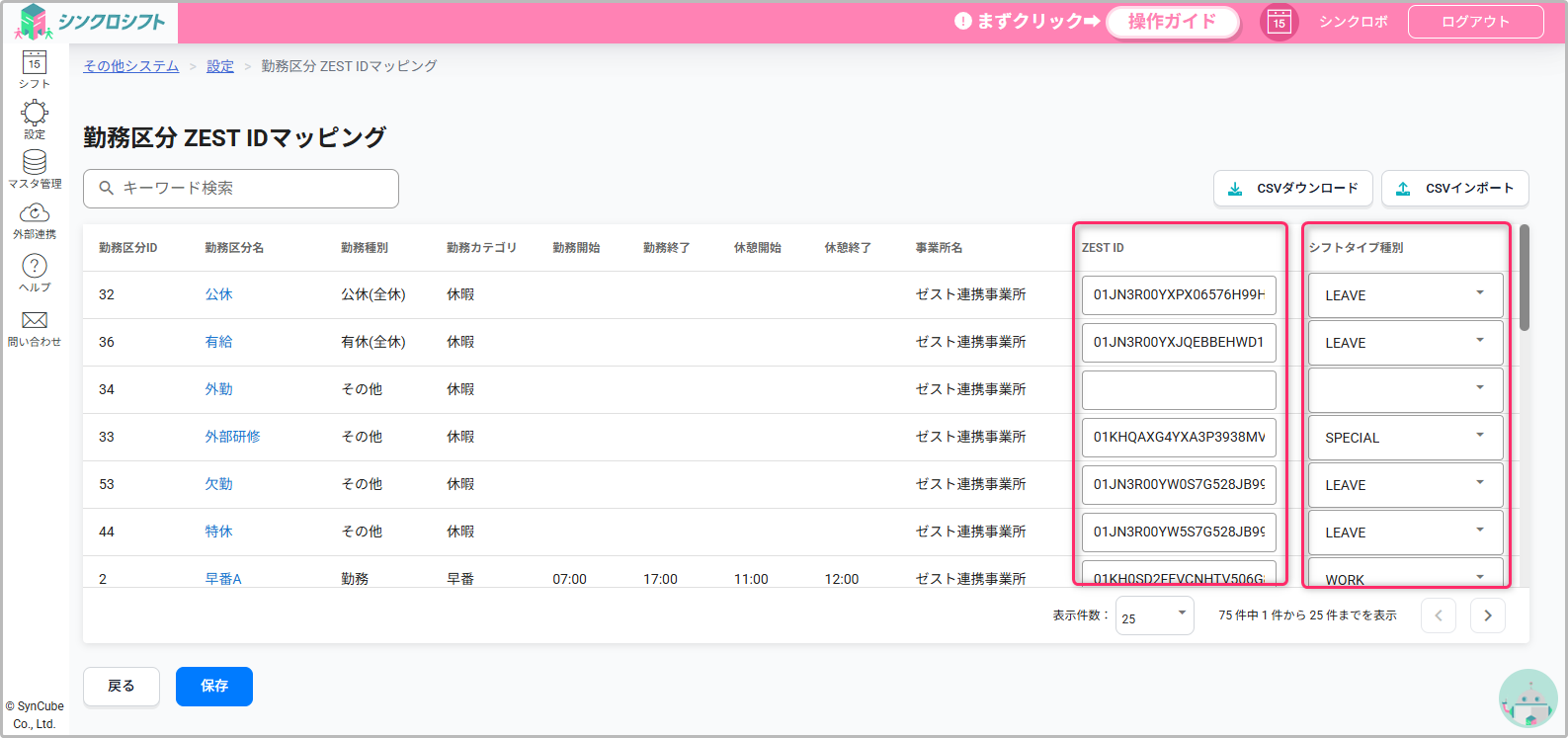This screenshot has height=738, width=1568.
Task: Expand shift type dropdown for 公休 row
Action: point(1405,295)
